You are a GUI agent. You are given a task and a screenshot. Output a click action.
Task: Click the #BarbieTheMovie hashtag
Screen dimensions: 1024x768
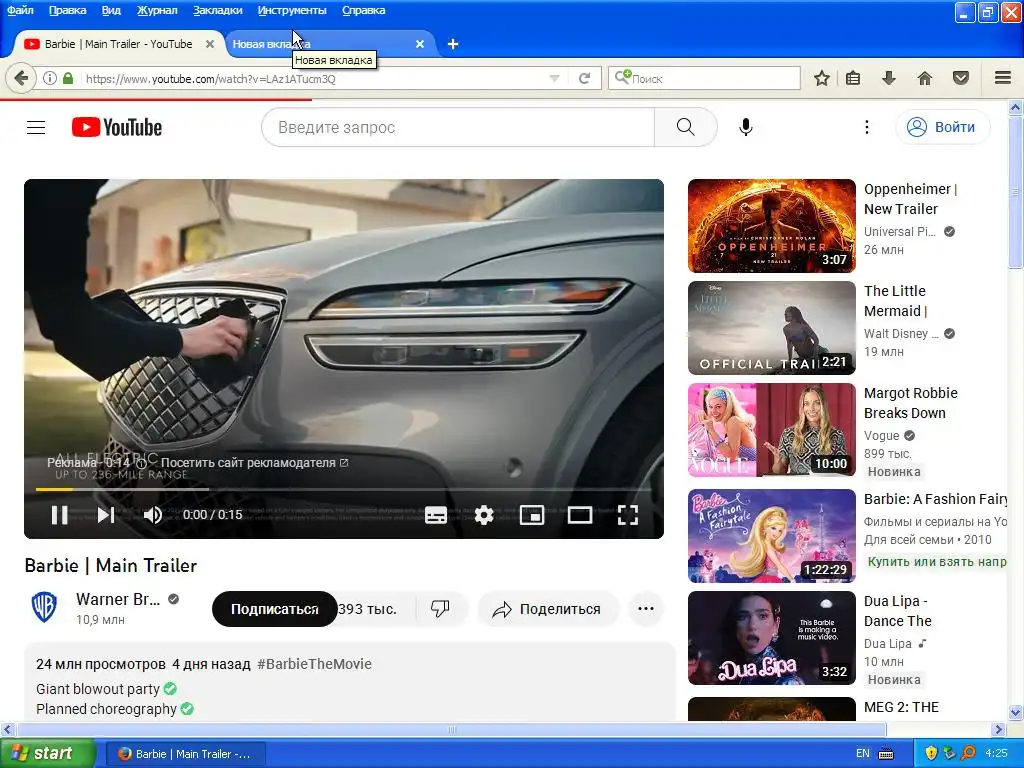click(314, 664)
